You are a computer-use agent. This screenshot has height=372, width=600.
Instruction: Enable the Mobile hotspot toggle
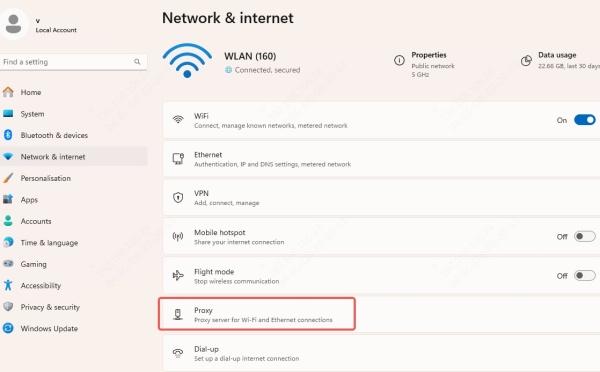584,236
